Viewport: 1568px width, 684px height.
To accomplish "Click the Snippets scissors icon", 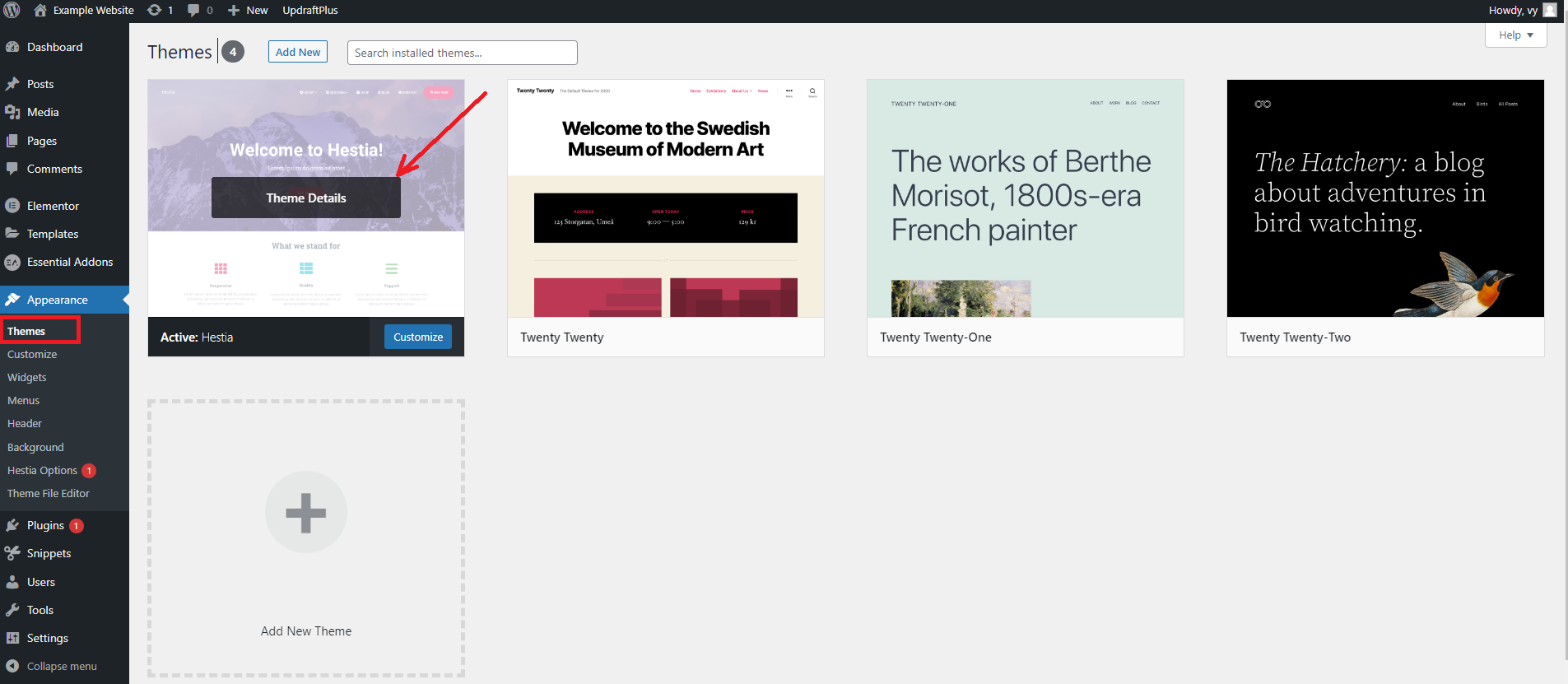I will pyautogui.click(x=12, y=553).
